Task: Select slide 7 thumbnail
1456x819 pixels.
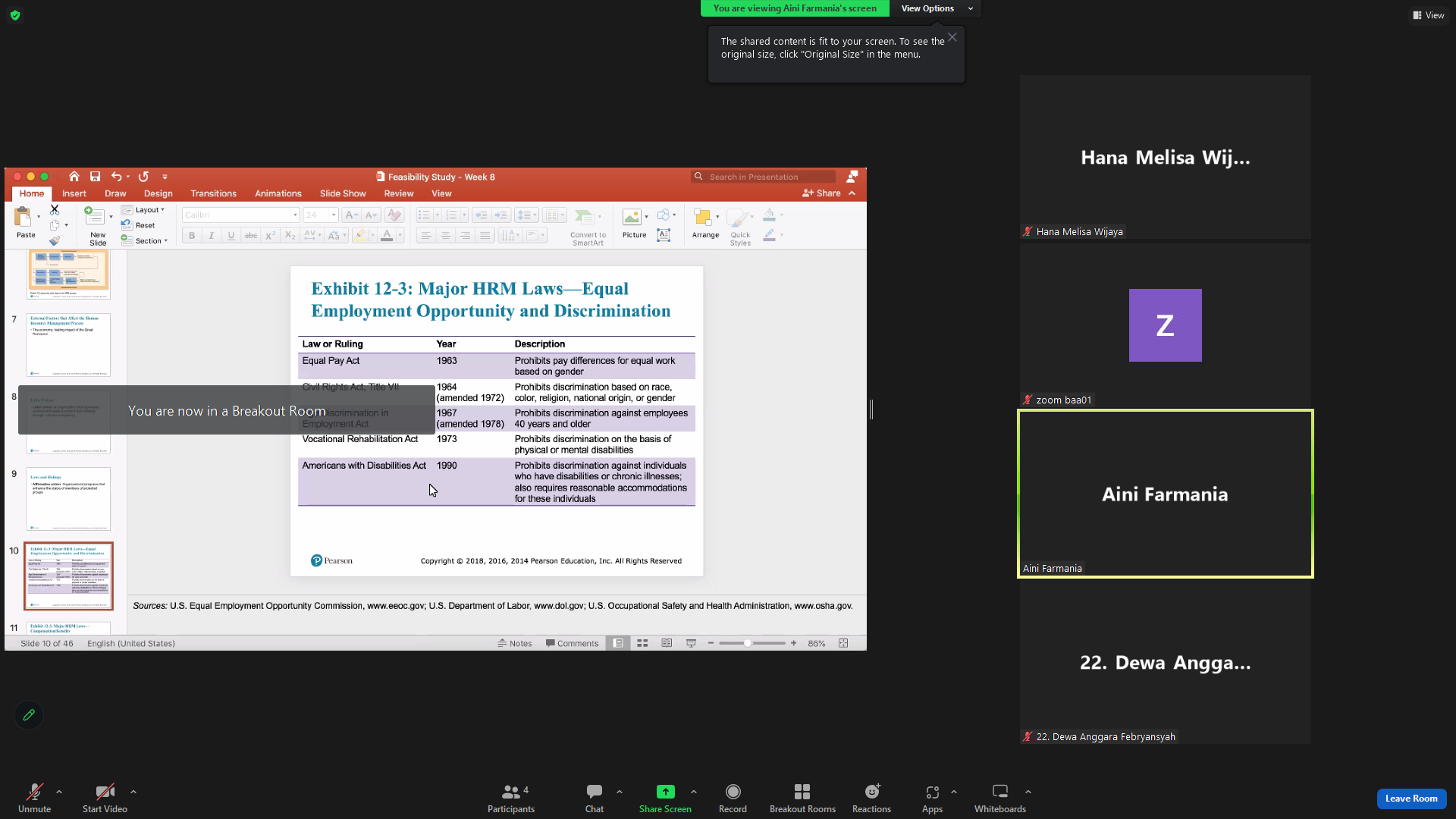Action: [68, 345]
